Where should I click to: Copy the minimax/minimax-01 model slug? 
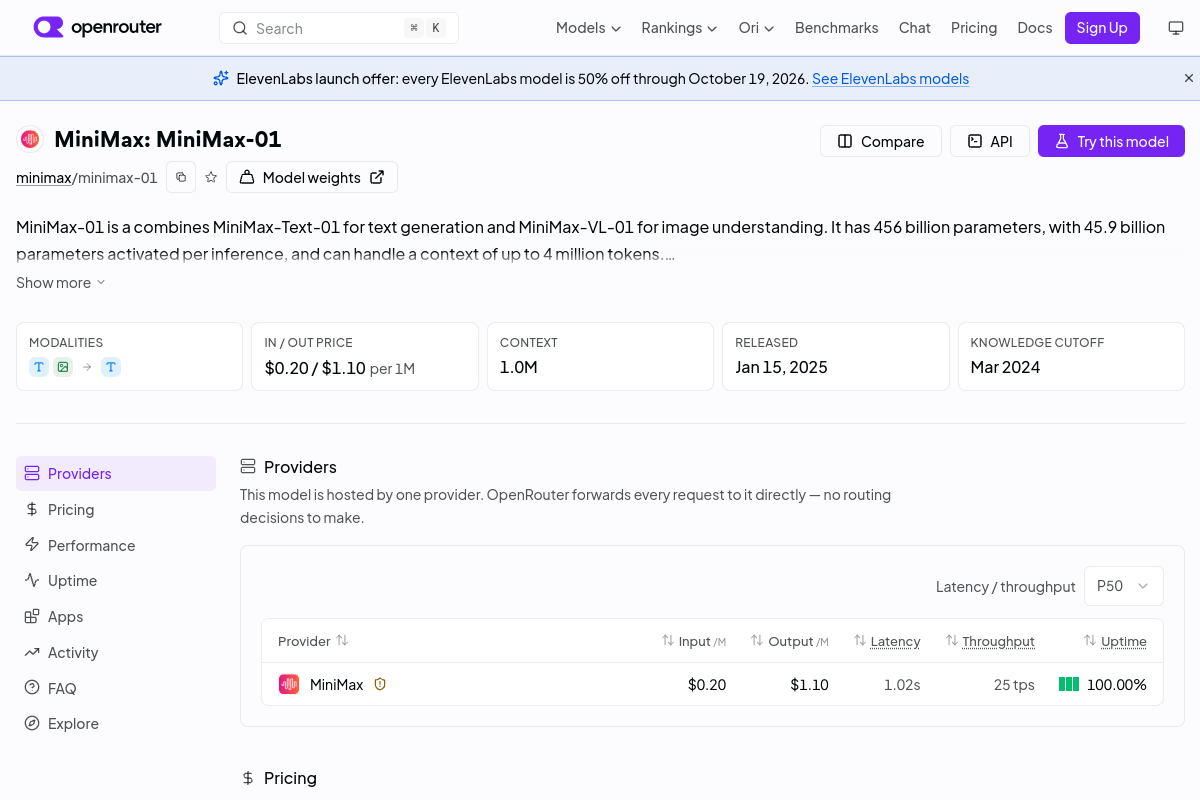pyautogui.click(x=181, y=177)
